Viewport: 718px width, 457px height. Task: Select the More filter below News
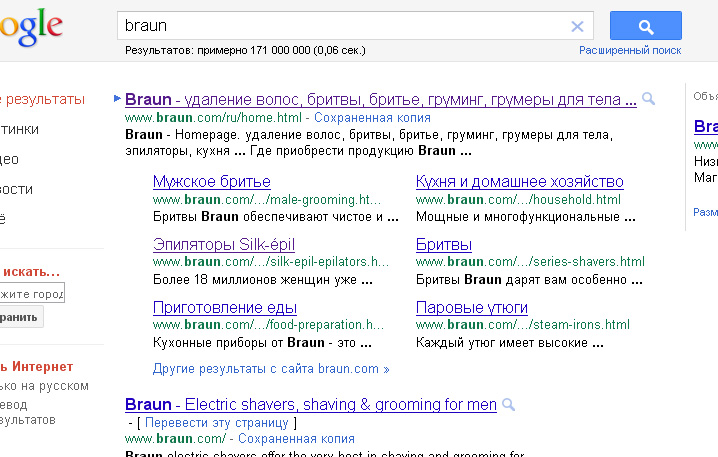[3, 219]
